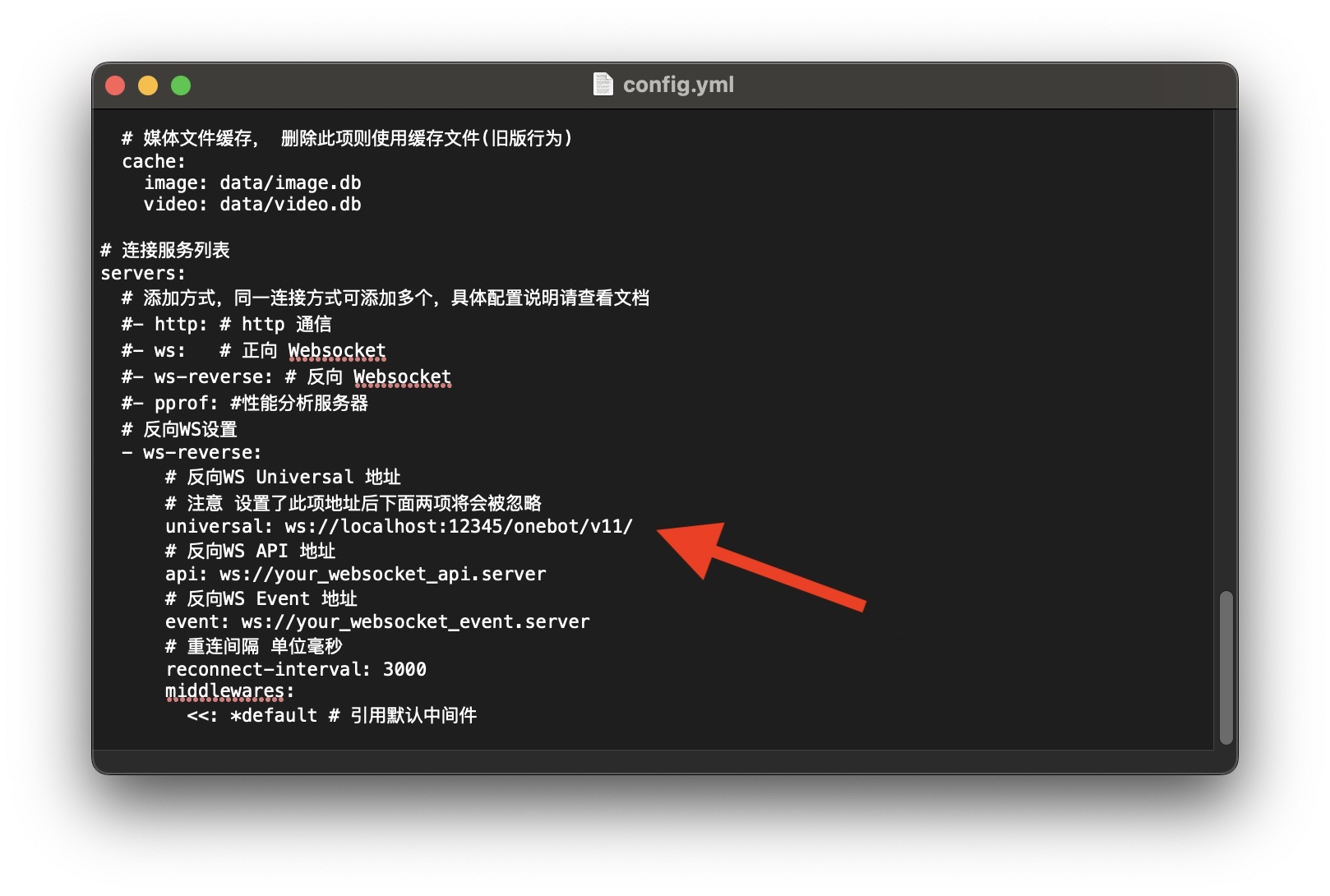Click the config.yml window title text
This screenshot has width=1330, height=896.
pyautogui.click(x=678, y=85)
